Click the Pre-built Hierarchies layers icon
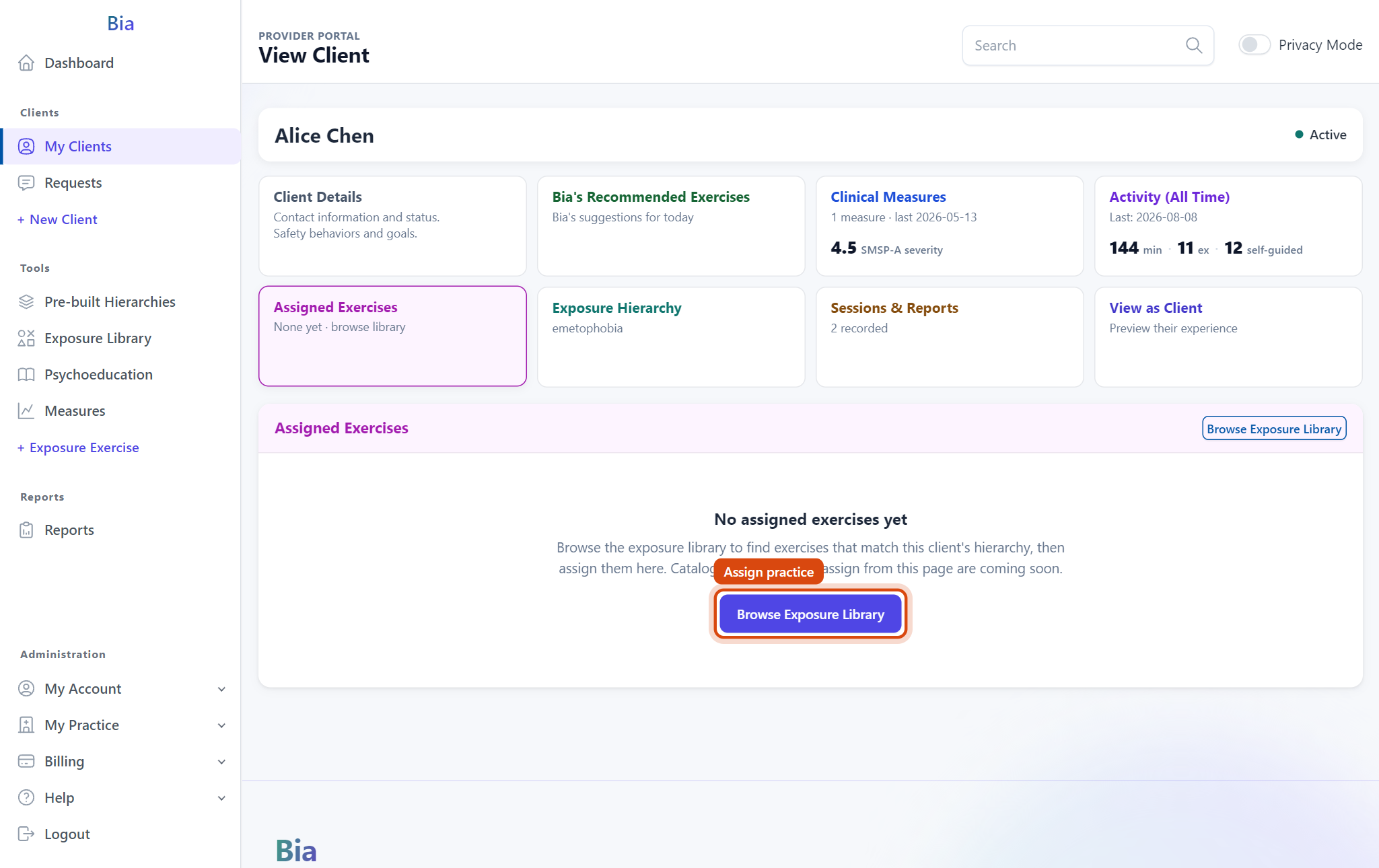Screen dimensions: 1379x868 (26, 301)
